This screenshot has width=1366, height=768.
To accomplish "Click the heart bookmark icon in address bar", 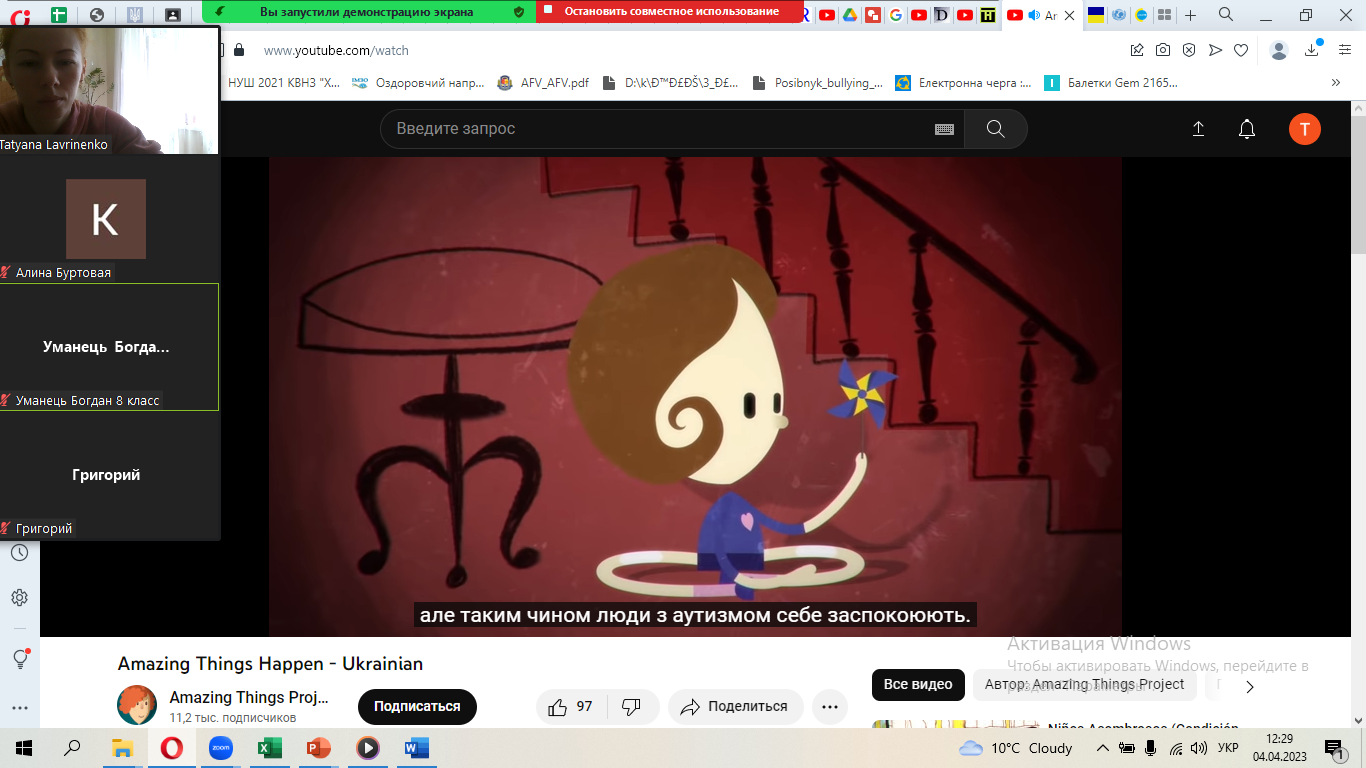I will coord(1241,50).
